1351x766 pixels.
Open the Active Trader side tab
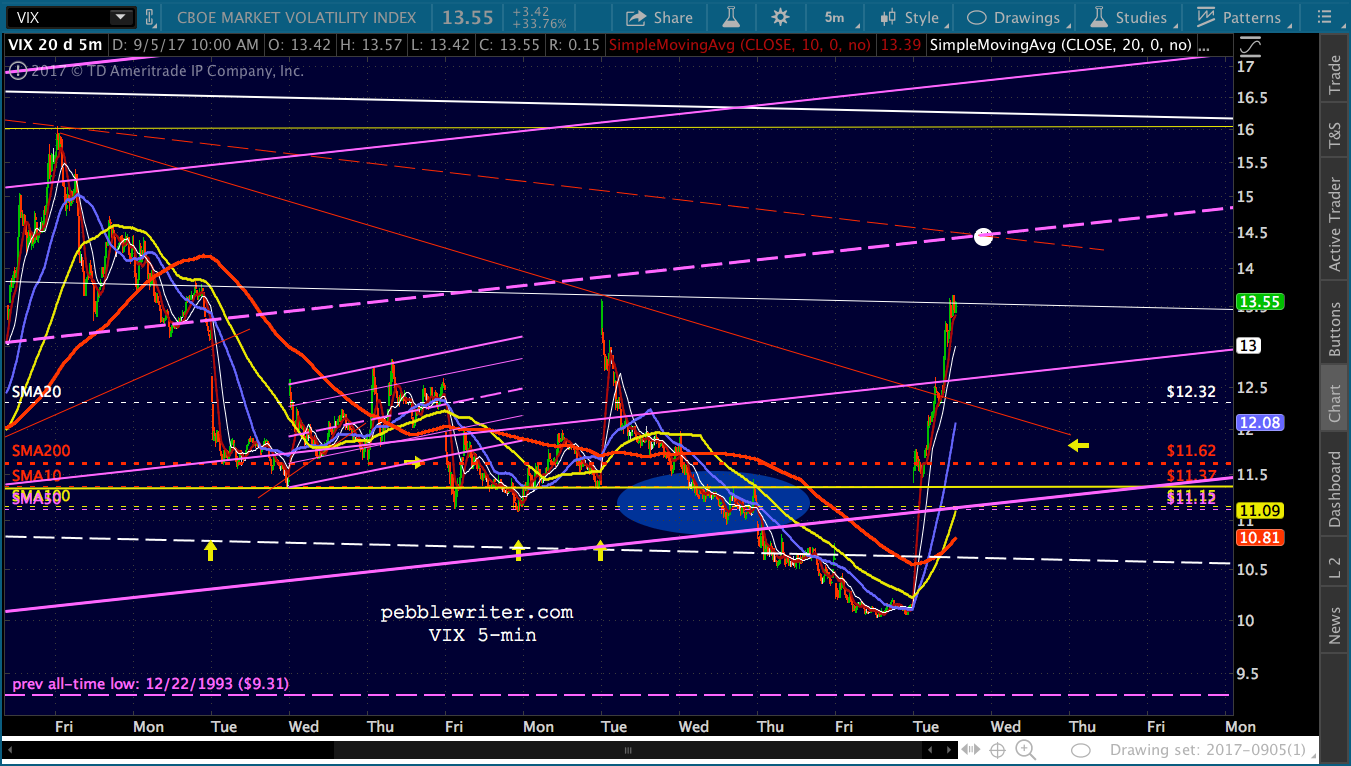pyautogui.click(x=1334, y=221)
